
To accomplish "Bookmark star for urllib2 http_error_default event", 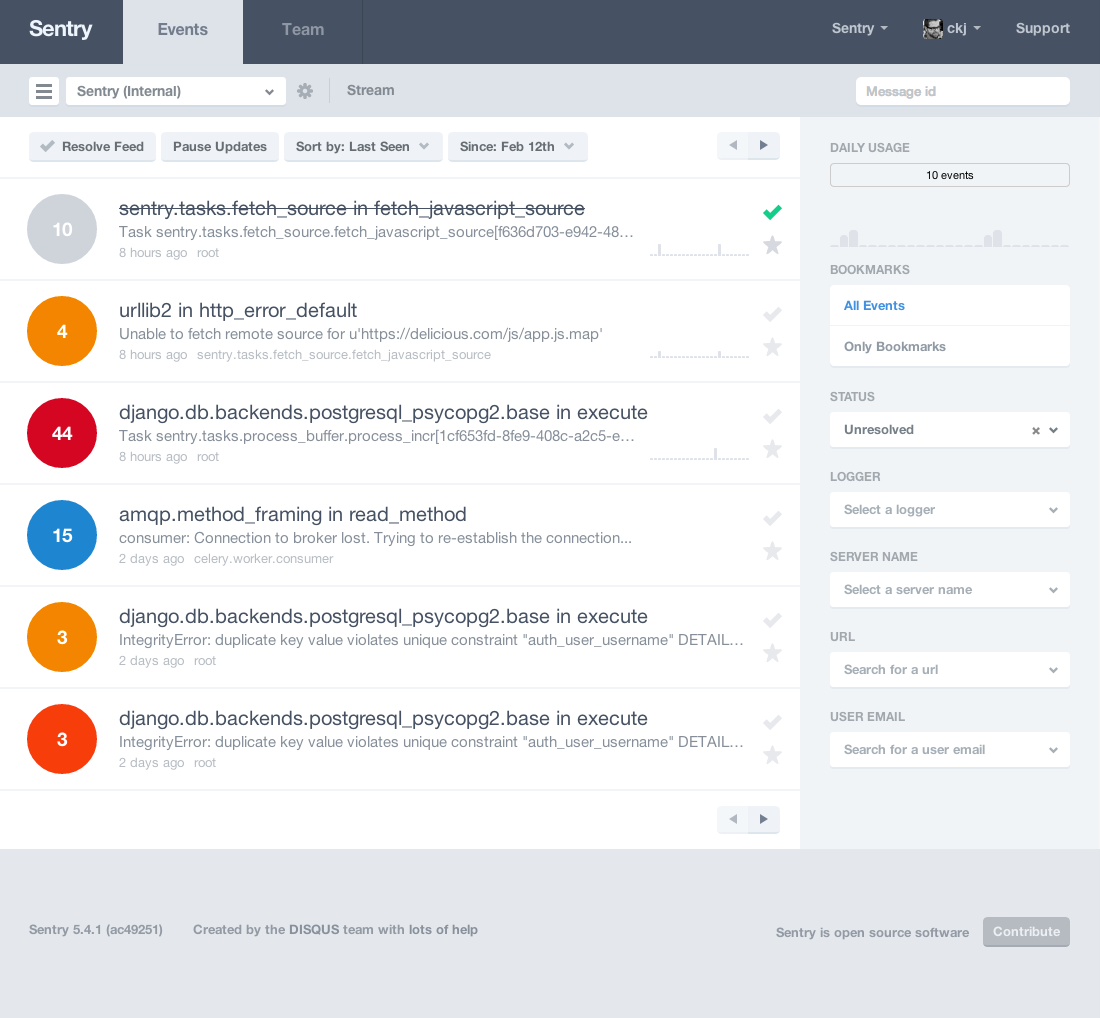I will [x=772, y=347].
